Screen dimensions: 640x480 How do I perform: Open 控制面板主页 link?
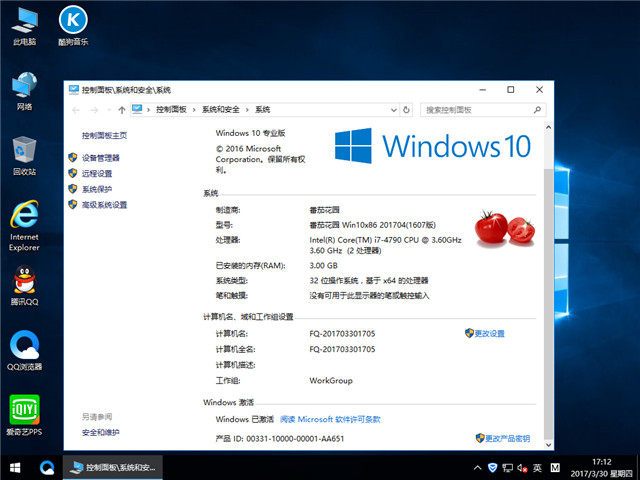[x=104, y=136]
